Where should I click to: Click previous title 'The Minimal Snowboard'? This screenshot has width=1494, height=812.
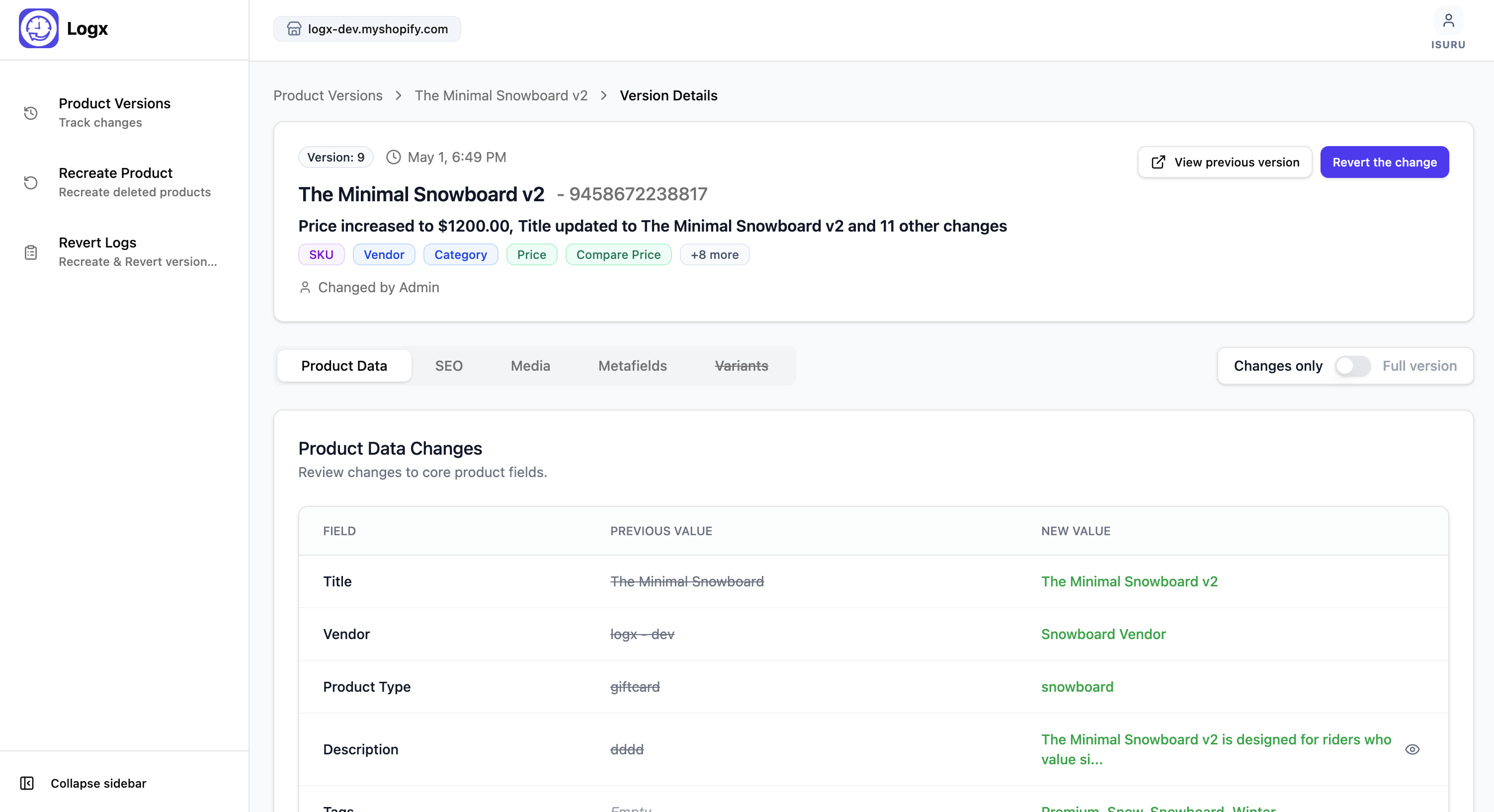tap(687, 581)
